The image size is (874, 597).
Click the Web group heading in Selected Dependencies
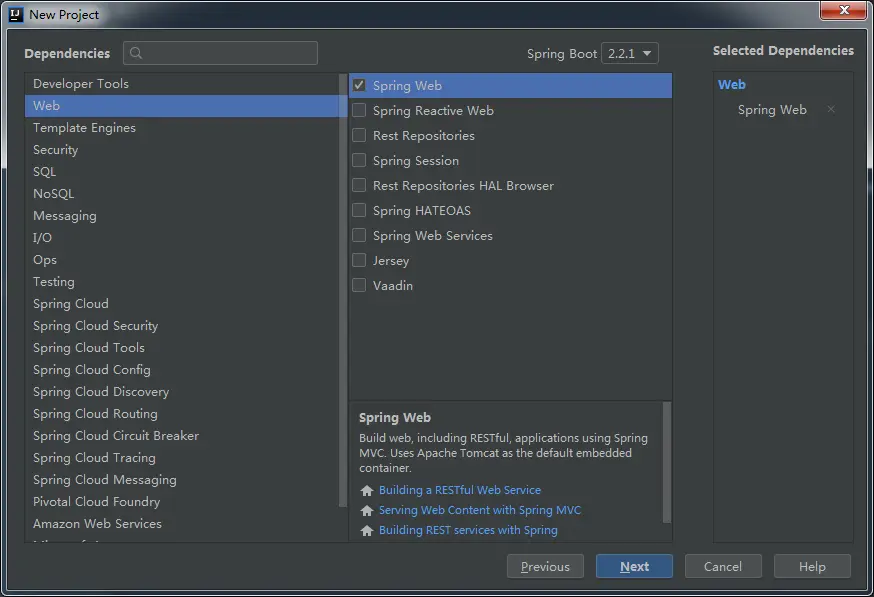coord(731,85)
